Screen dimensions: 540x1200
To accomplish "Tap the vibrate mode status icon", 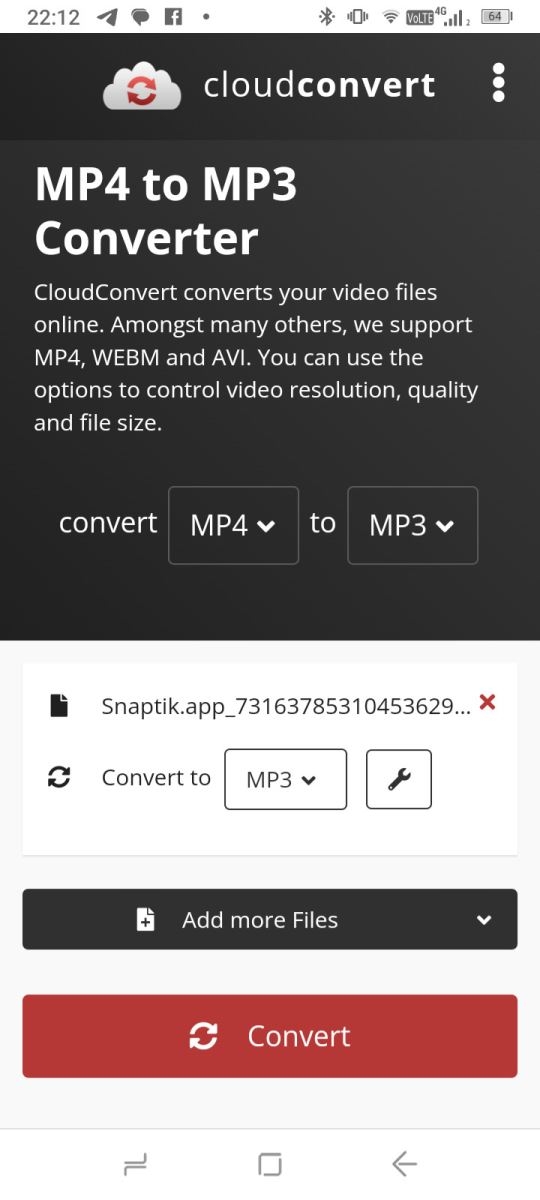I will [x=357, y=17].
